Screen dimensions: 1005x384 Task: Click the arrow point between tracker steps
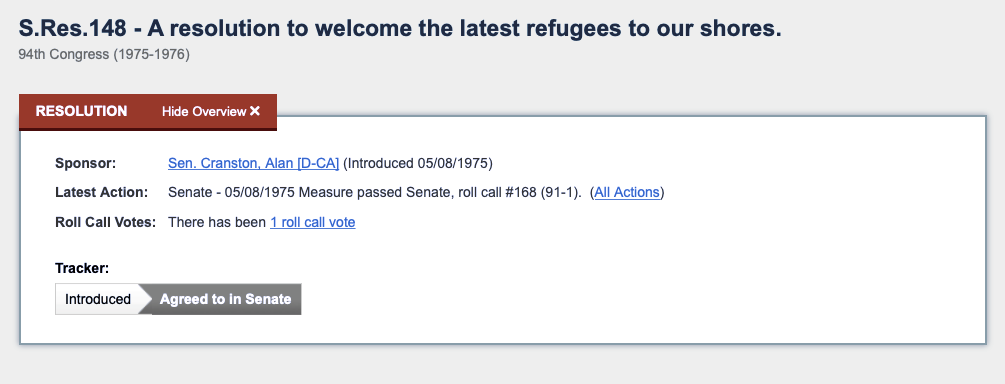(146, 299)
